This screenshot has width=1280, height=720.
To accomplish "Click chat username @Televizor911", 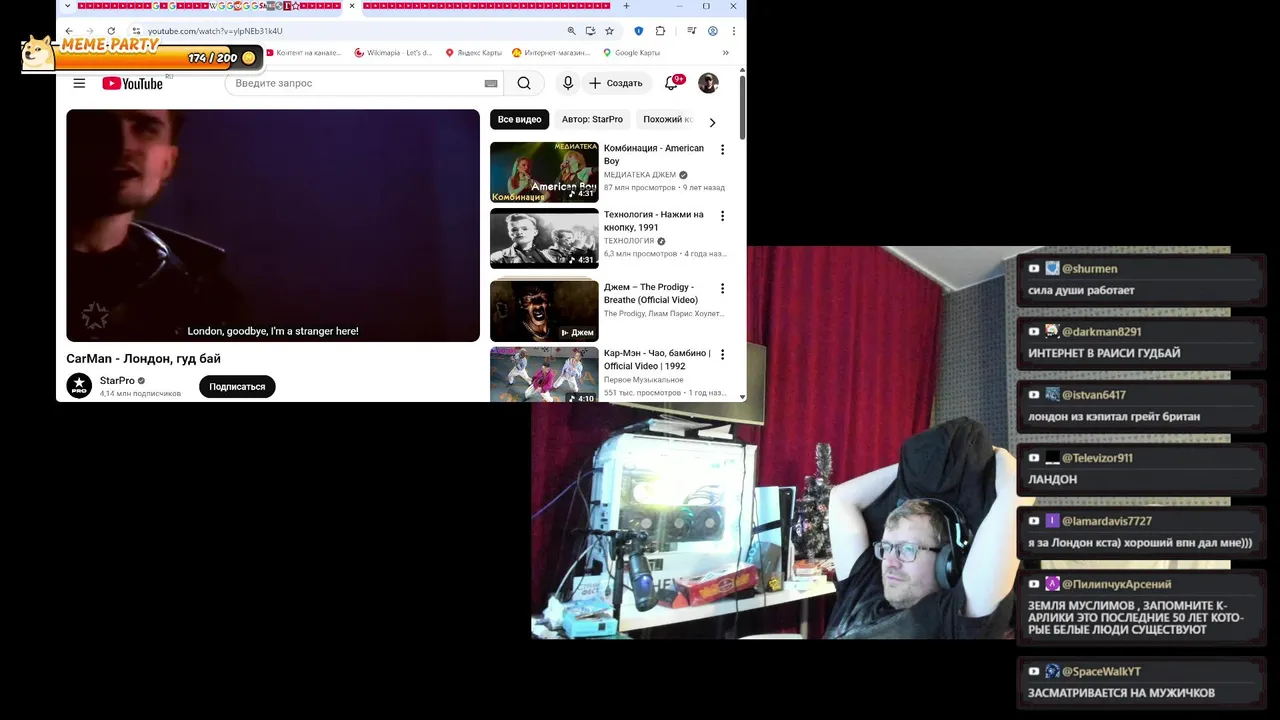I will (1097, 458).
